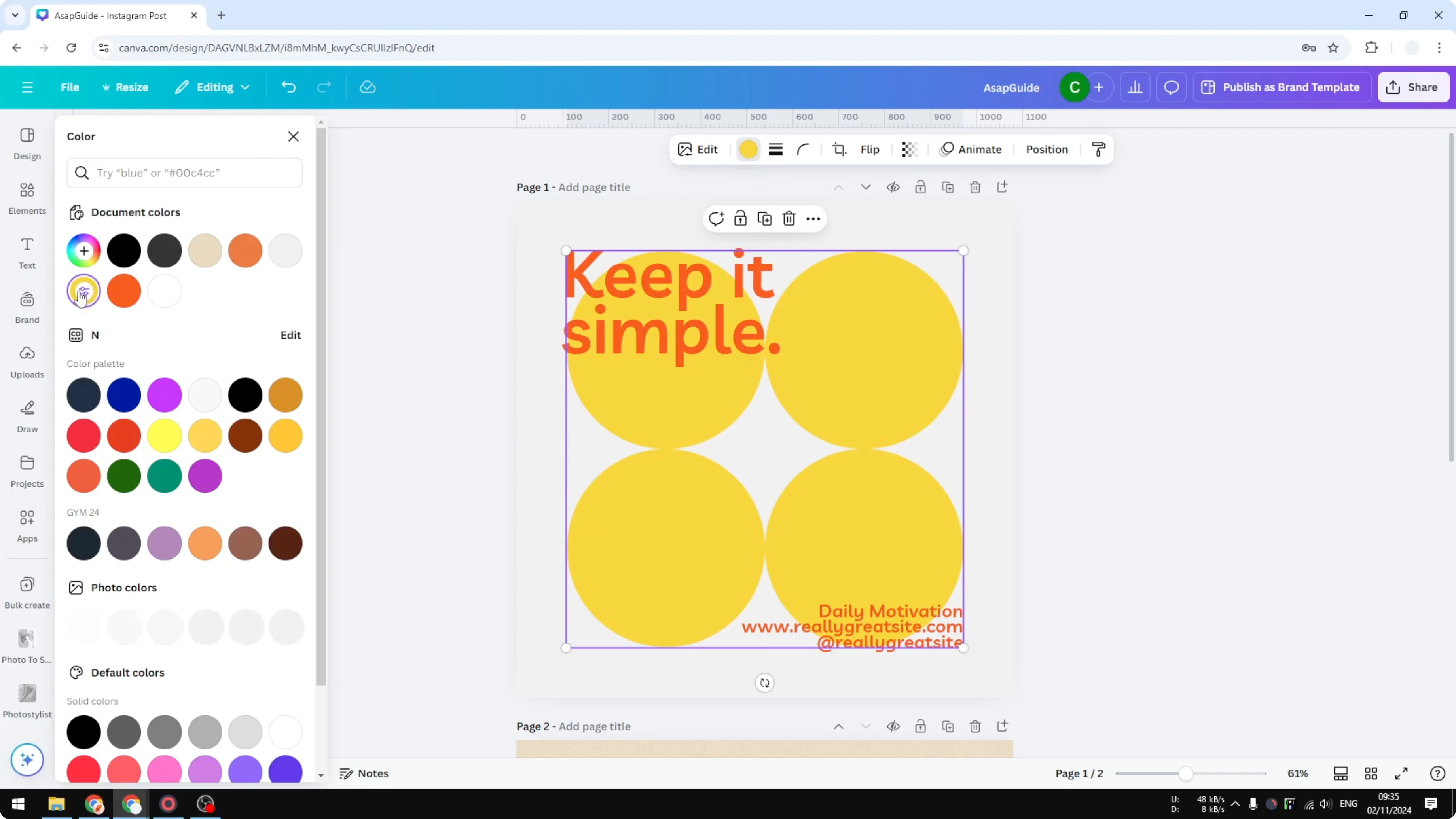The width and height of the screenshot is (1456, 819).
Task: Open the File menu
Action: point(70,87)
